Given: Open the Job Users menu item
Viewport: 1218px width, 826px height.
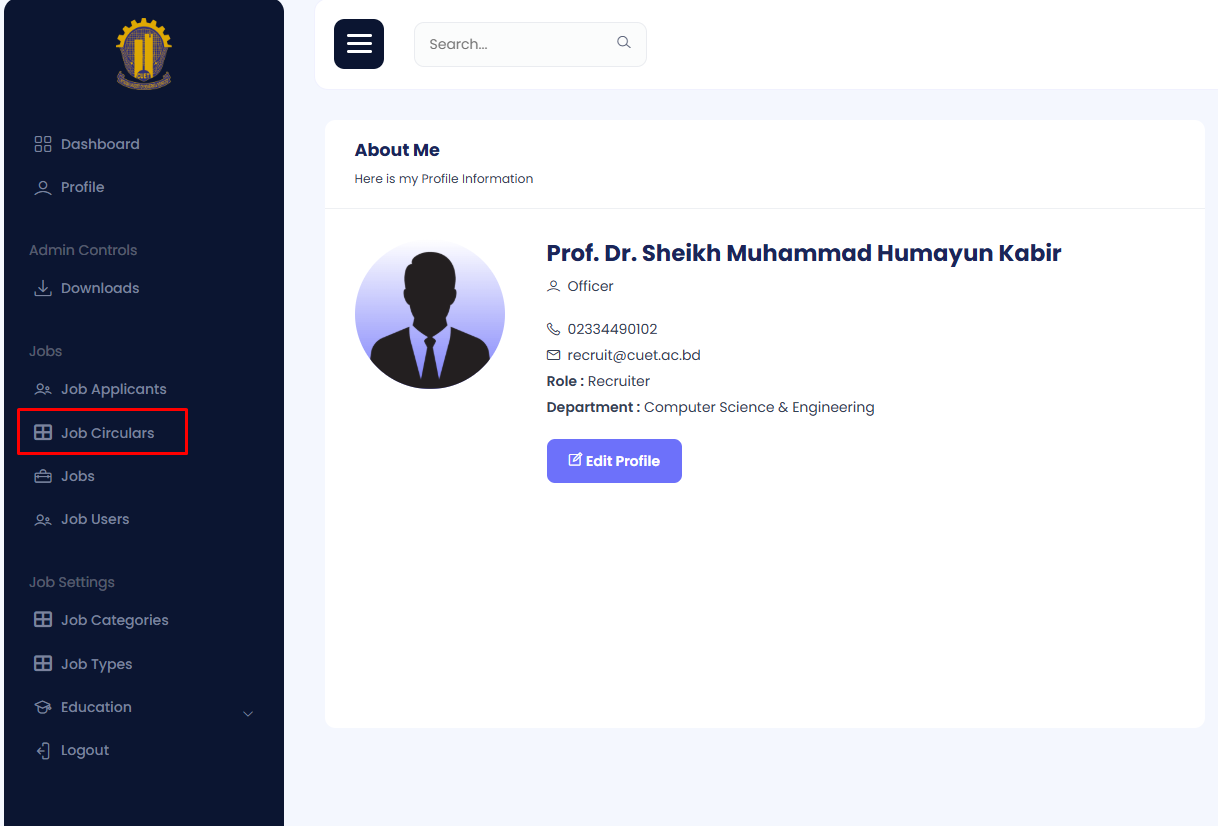Looking at the screenshot, I should coord(95,519).
